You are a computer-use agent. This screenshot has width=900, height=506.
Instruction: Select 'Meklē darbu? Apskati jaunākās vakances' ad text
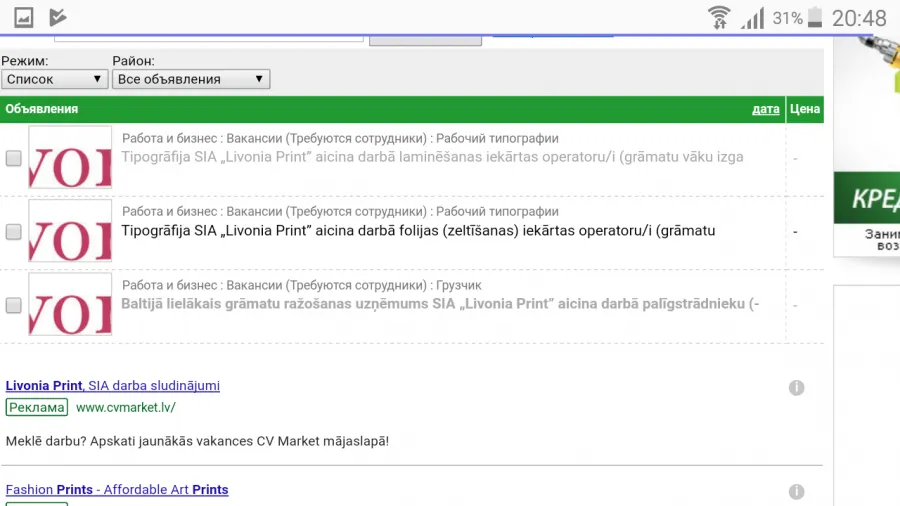(197, 441)
